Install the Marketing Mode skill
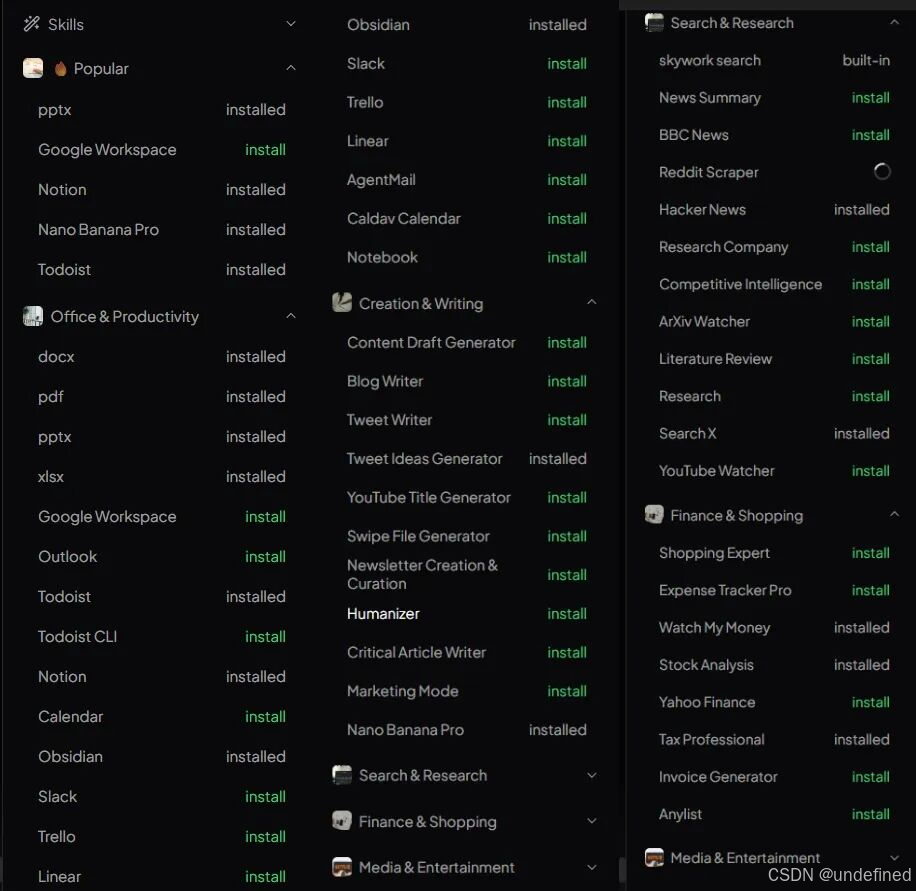The width and height of the screenshot is (916, 891). 567,691
